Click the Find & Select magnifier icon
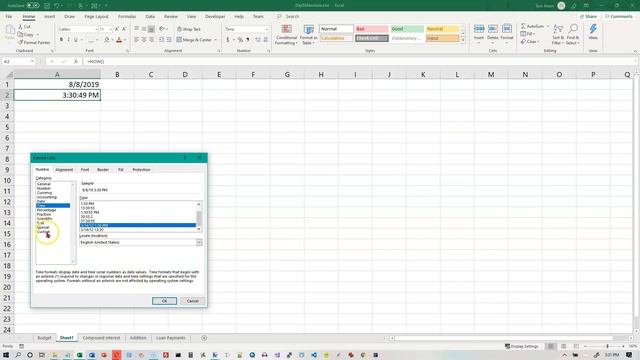The width and height of the screenshot is (640, 360). coord(573,29)
